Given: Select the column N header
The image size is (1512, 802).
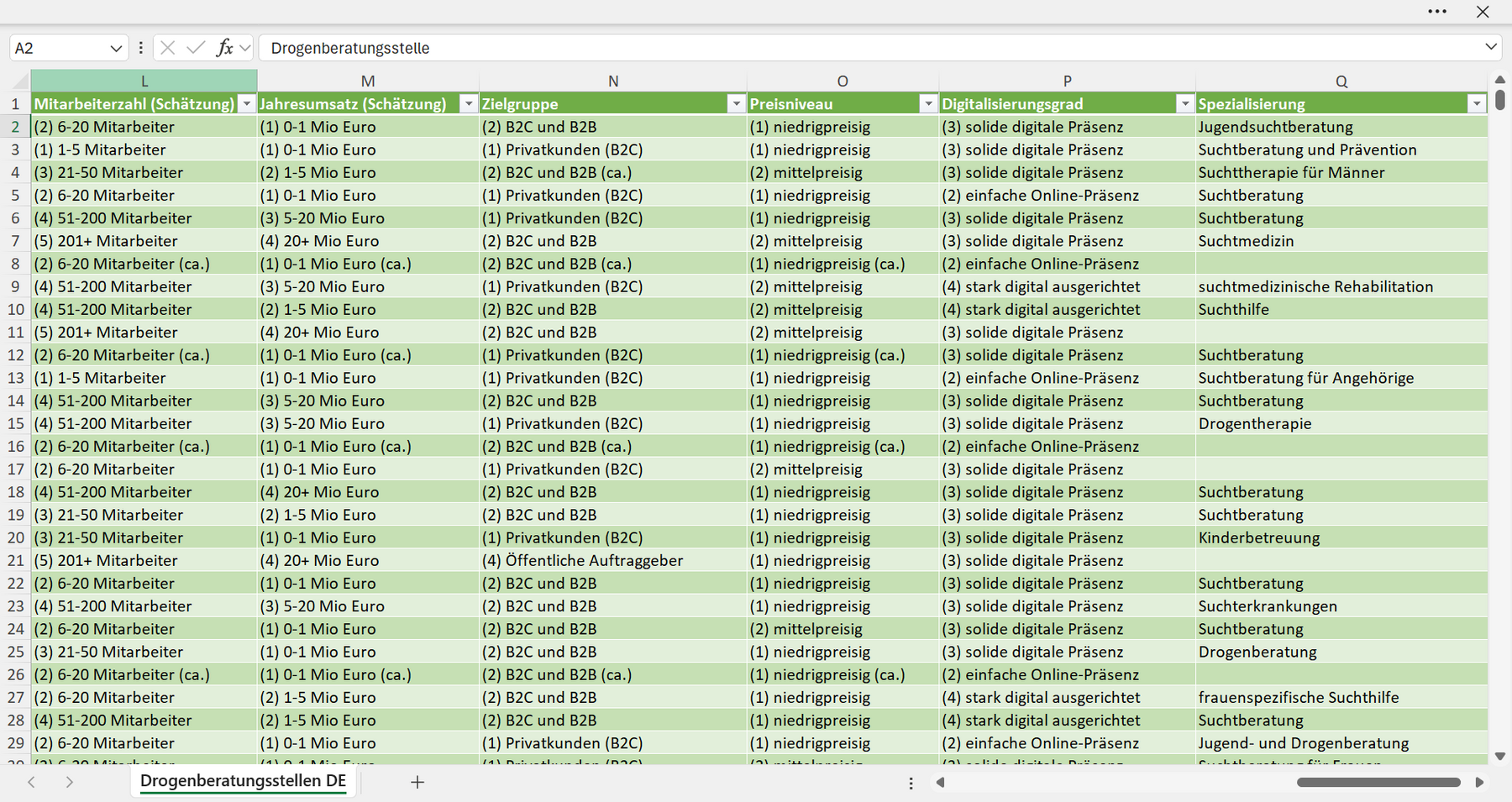Looking at the screenshot, I should click(x=613, y=81).
